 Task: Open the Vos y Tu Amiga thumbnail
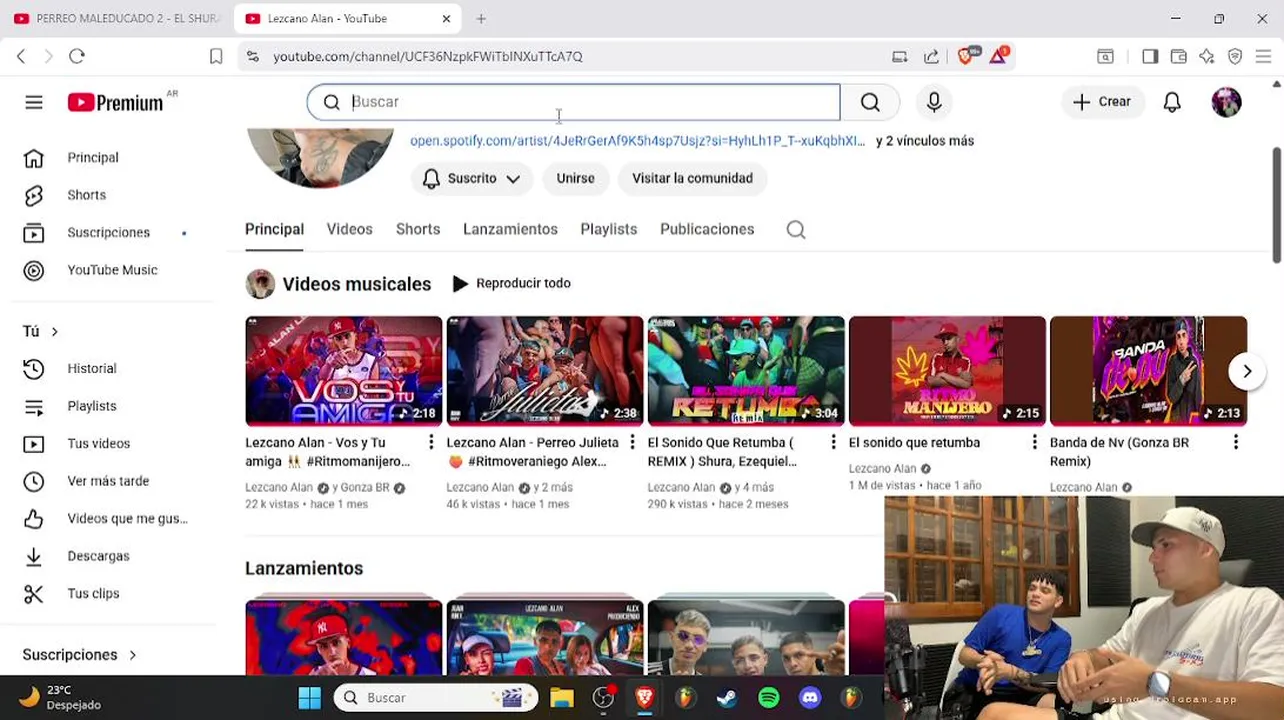click(x=343, y=371)
